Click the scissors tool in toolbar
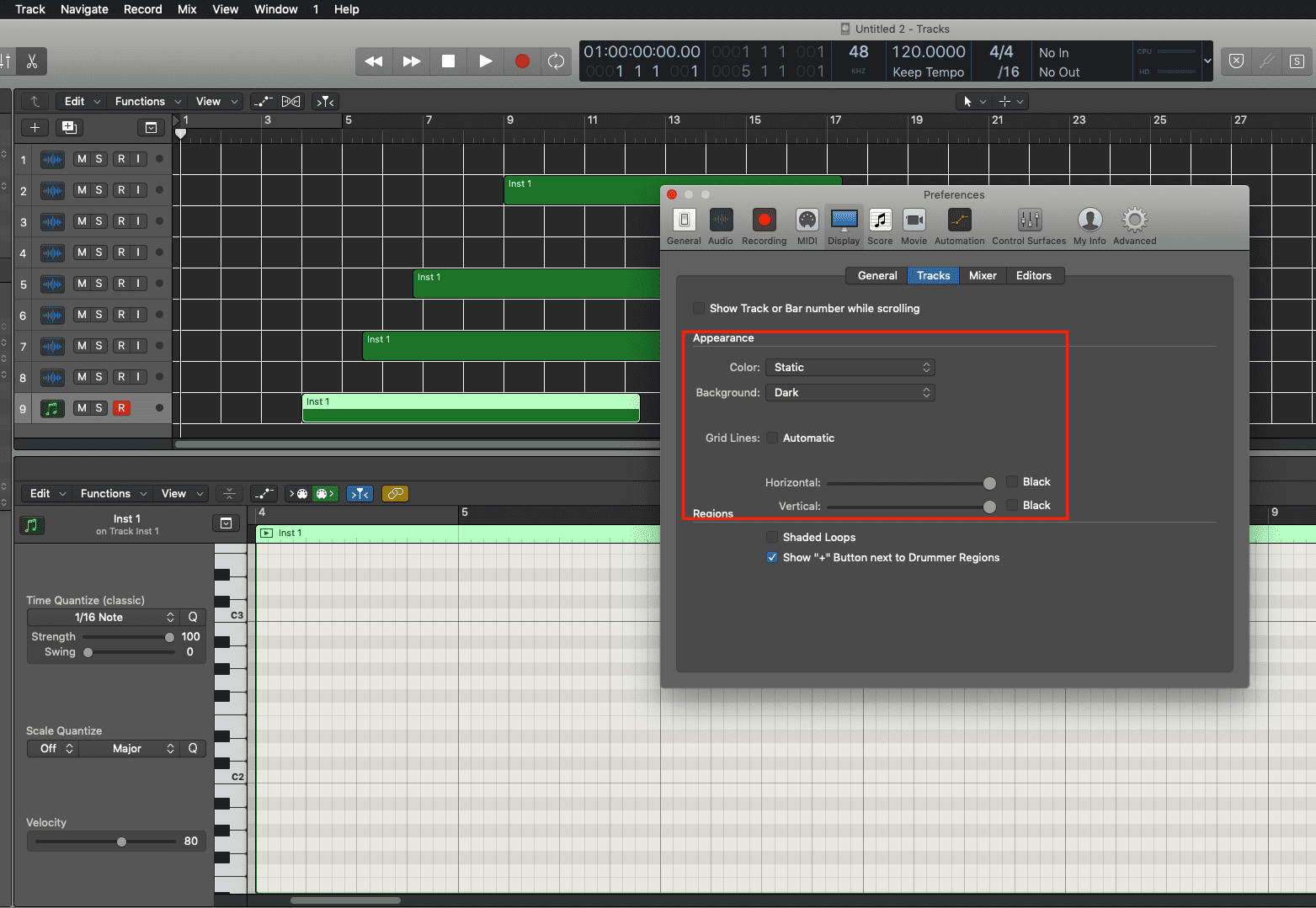 pos(32,61)
